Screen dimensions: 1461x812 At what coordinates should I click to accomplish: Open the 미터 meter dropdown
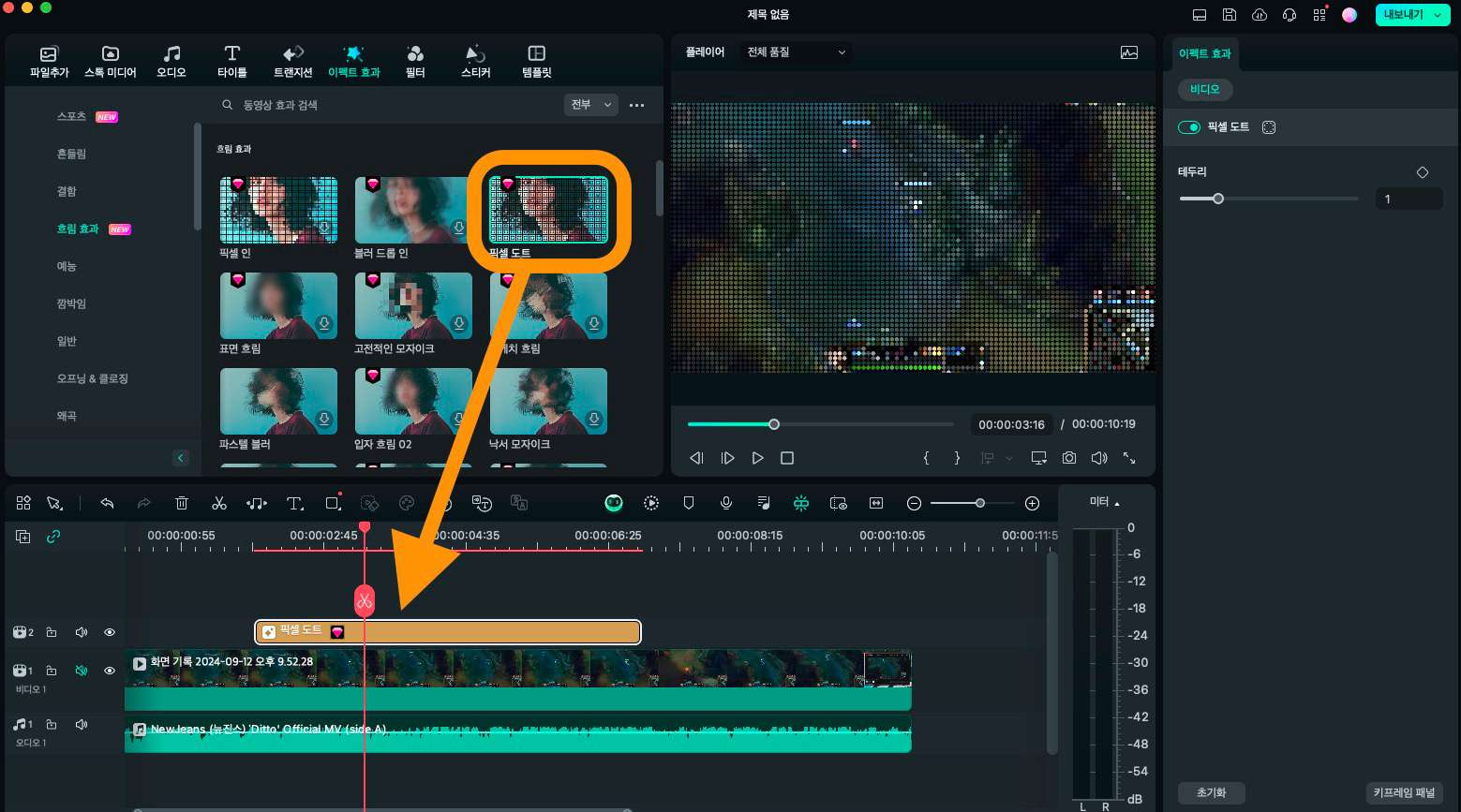(1105, 502)
